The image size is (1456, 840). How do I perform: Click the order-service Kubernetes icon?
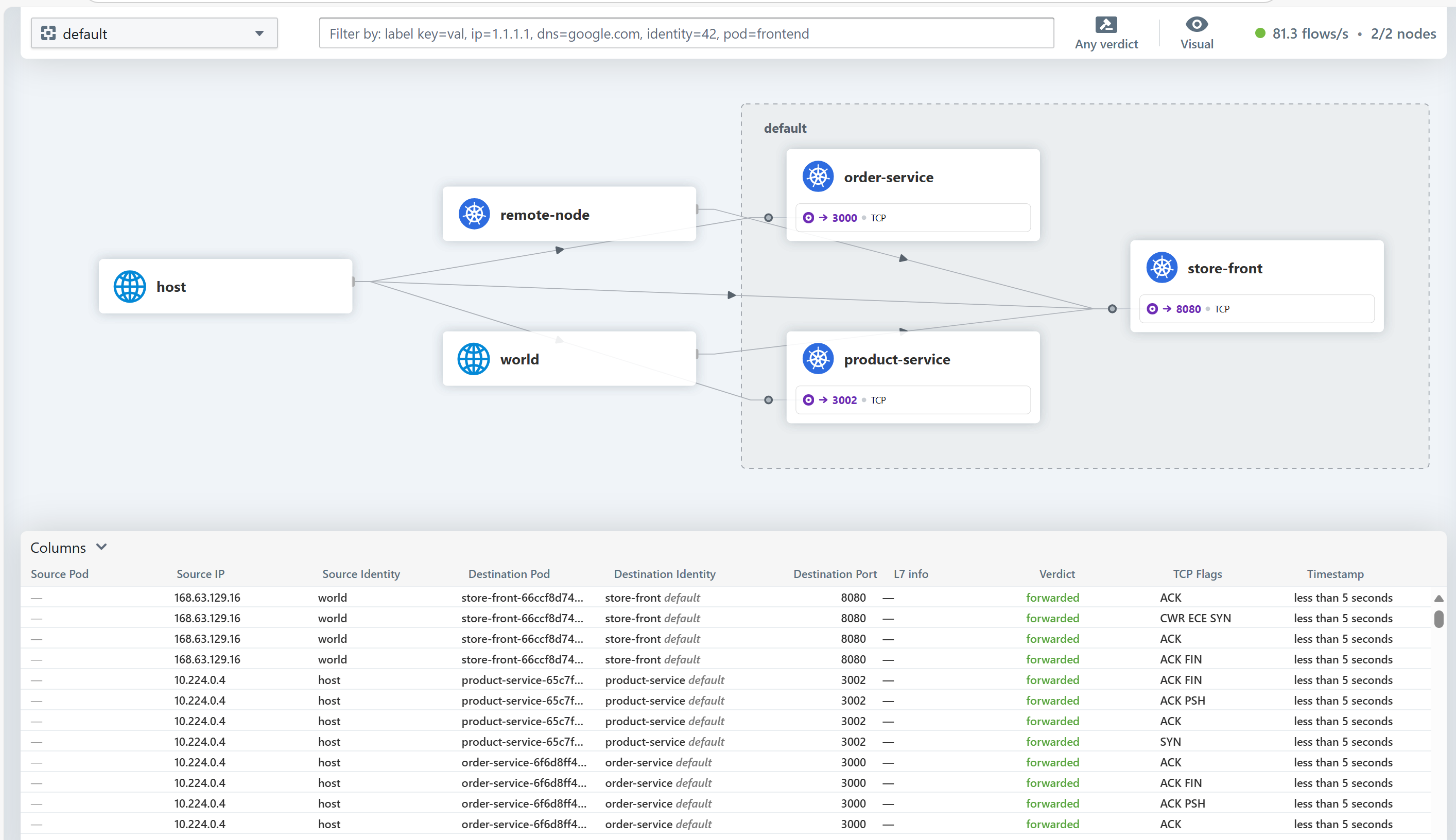[x=818, y=177]
